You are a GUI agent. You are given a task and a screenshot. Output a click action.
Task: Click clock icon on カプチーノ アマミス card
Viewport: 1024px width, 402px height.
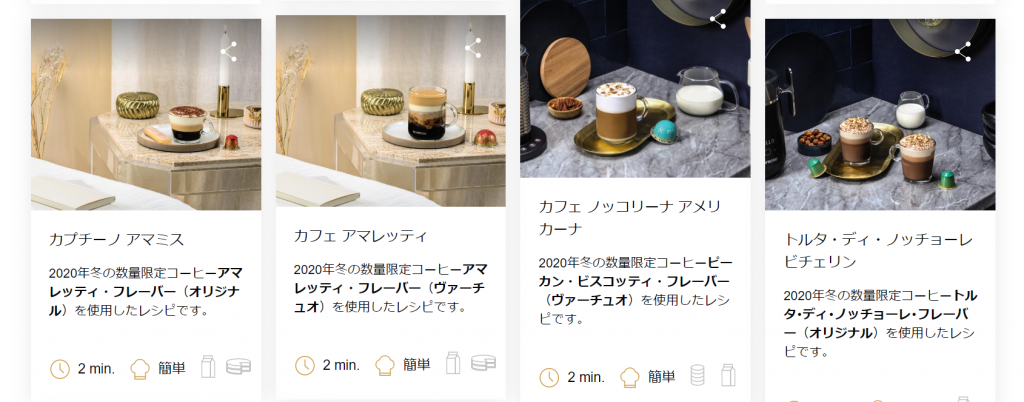coord(59,369)
